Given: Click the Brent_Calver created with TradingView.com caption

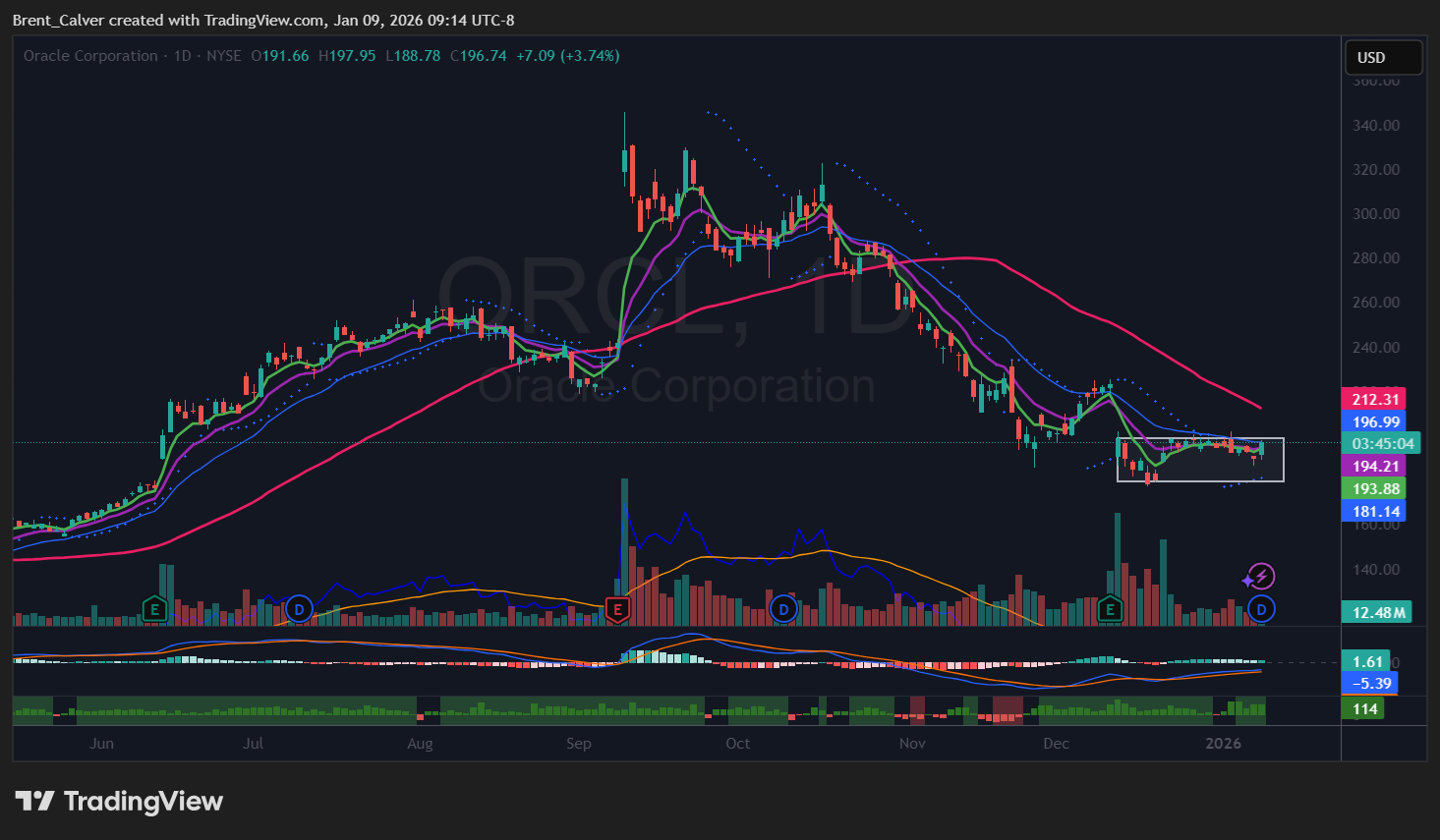Looking at the screenshot, I should (x=263, y=20).
